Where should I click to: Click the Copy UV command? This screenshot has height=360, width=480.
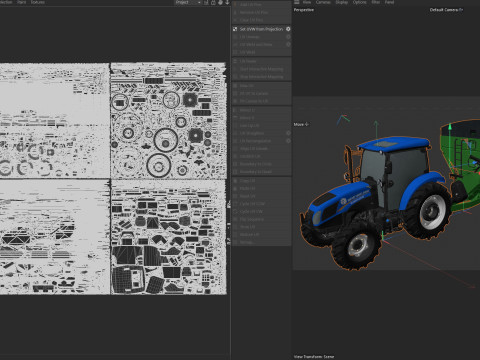pos(262,181)
